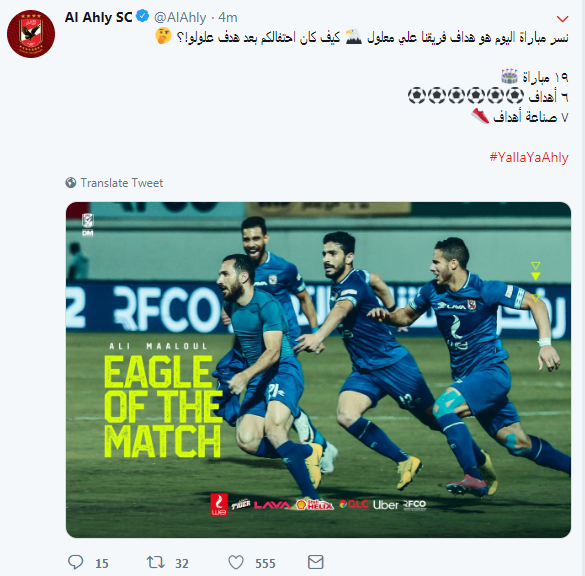Screen dimensions: 585x576
Task: Click the retweet arrows icon
Action: (x=156, y=562)
